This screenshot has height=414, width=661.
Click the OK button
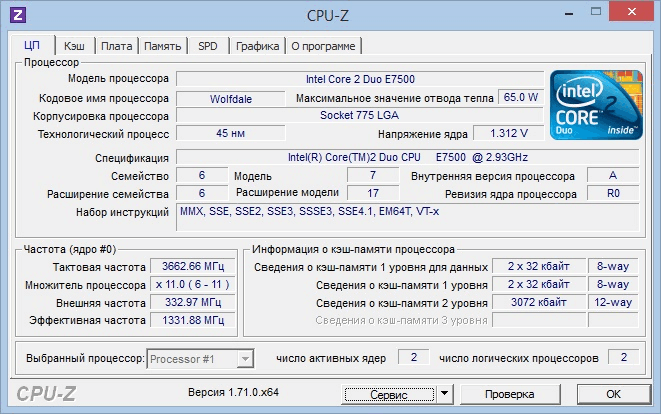614,394
